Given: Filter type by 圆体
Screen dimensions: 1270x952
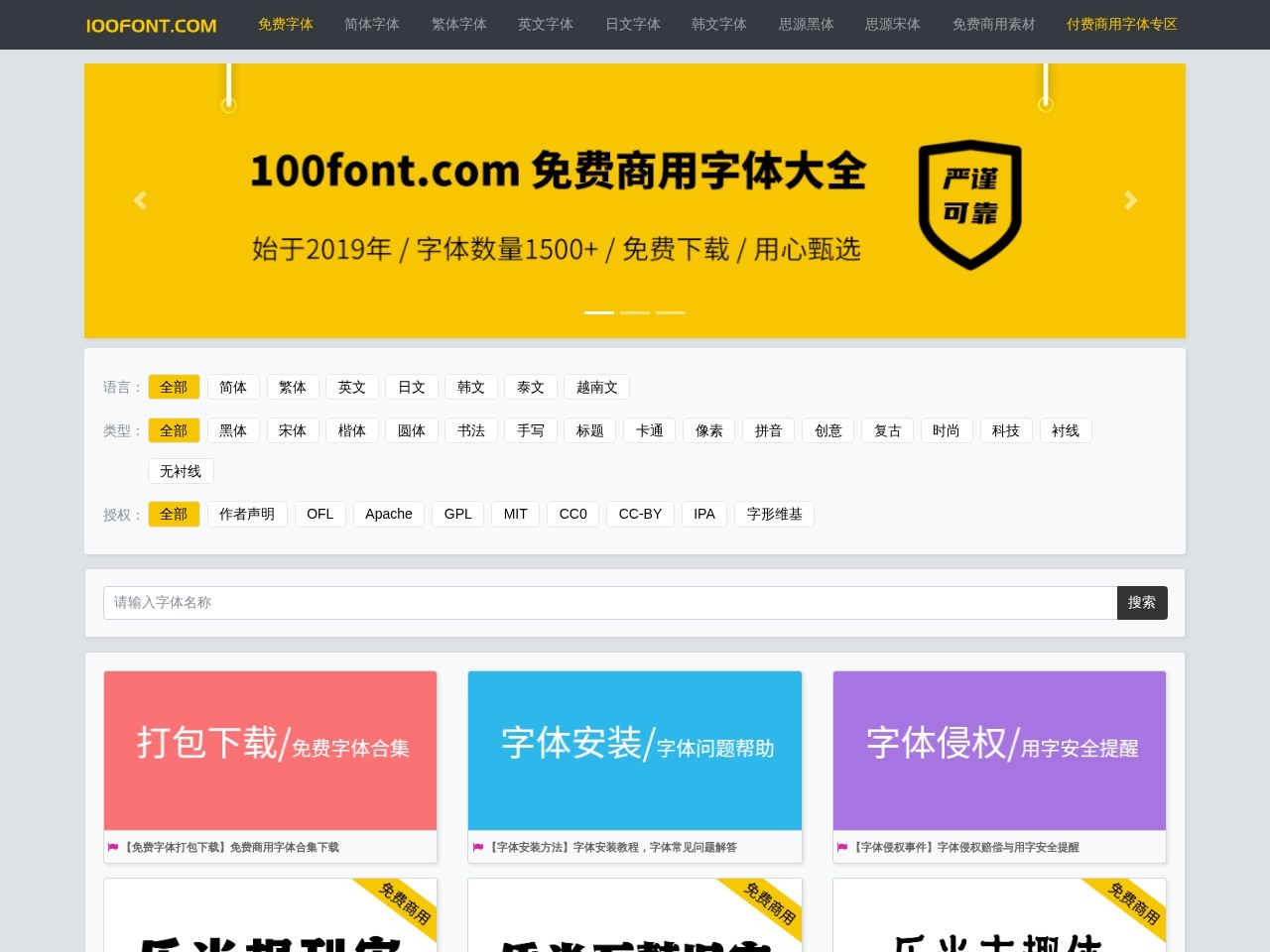Looking at the screenshot, I should pyautogui.click(x=412, y=430).
